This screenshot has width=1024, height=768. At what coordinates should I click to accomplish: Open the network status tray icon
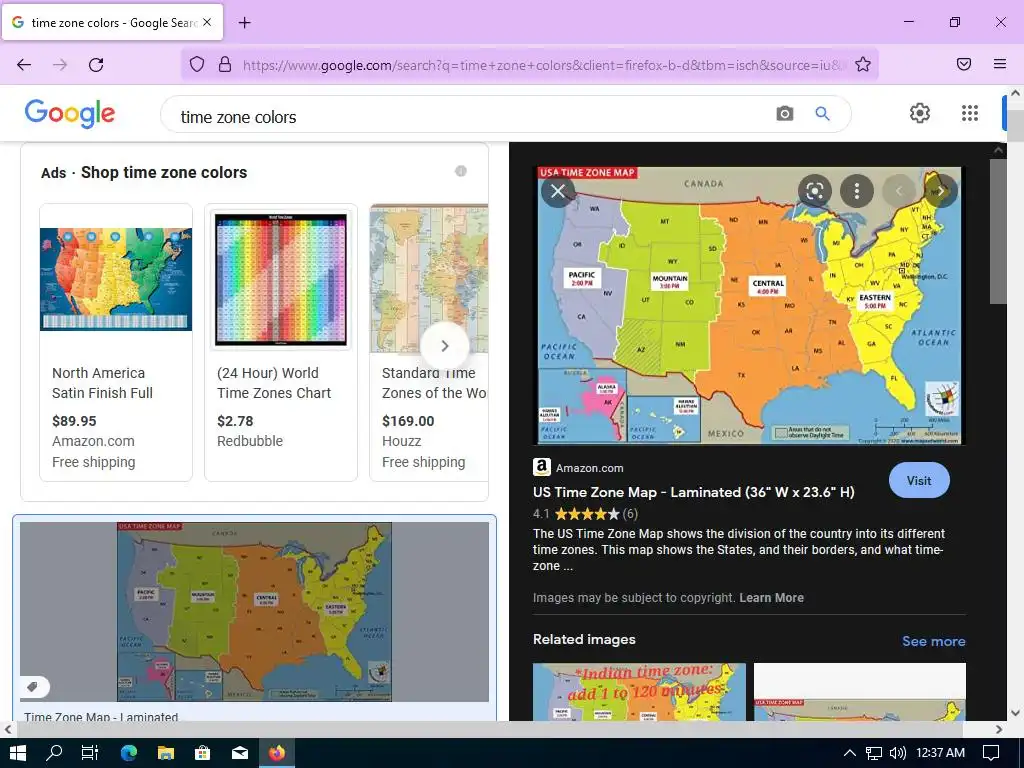point(874,753)
